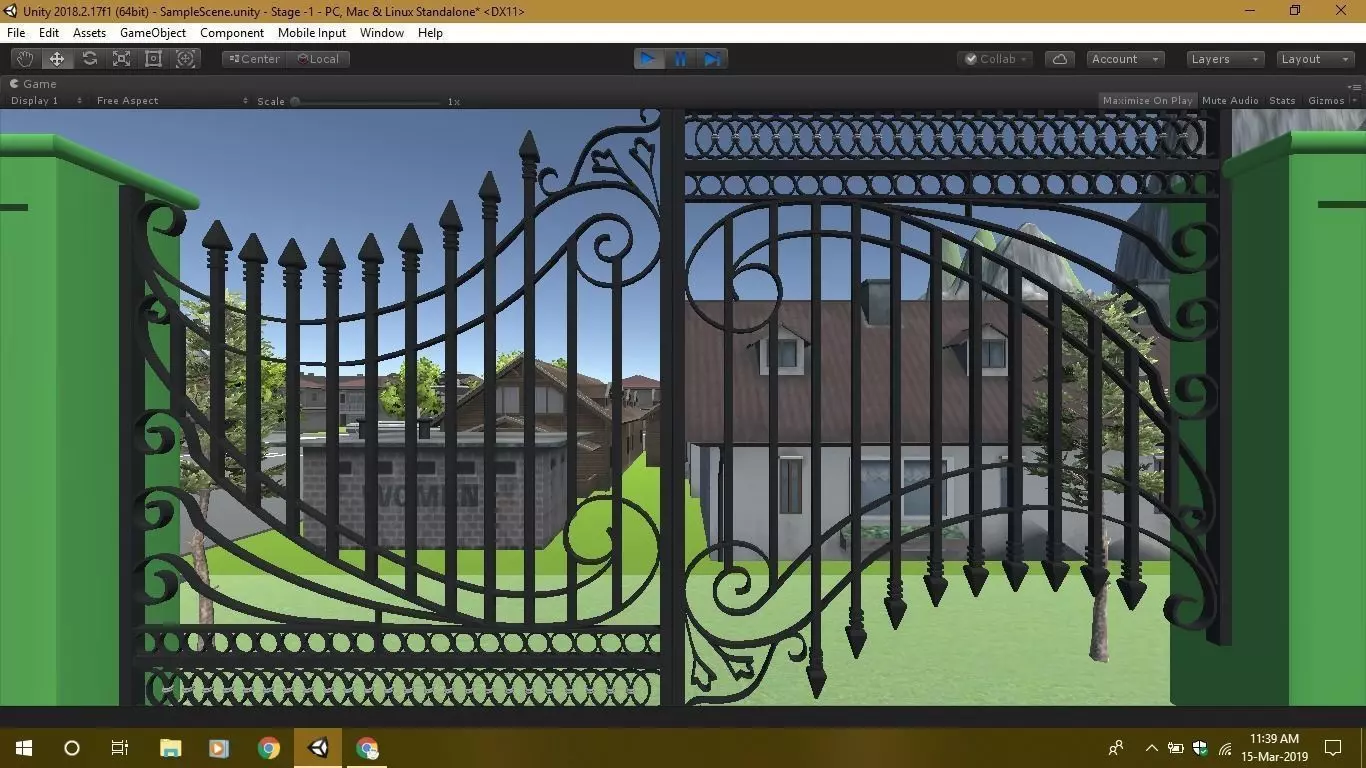
Task: Check battery status tray icon
Action: (1176, 748)
